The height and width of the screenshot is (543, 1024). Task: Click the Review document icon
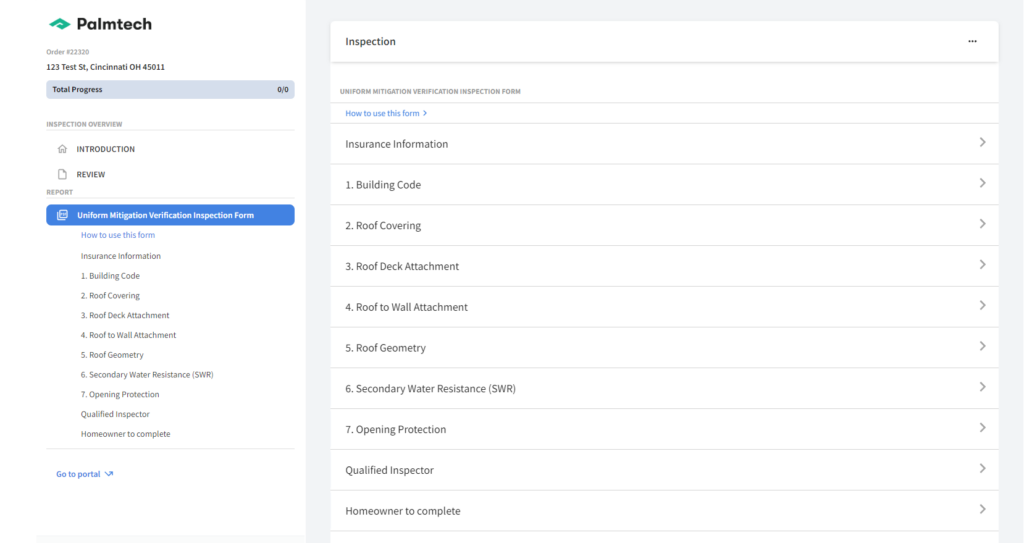click(x=62, y=174)
